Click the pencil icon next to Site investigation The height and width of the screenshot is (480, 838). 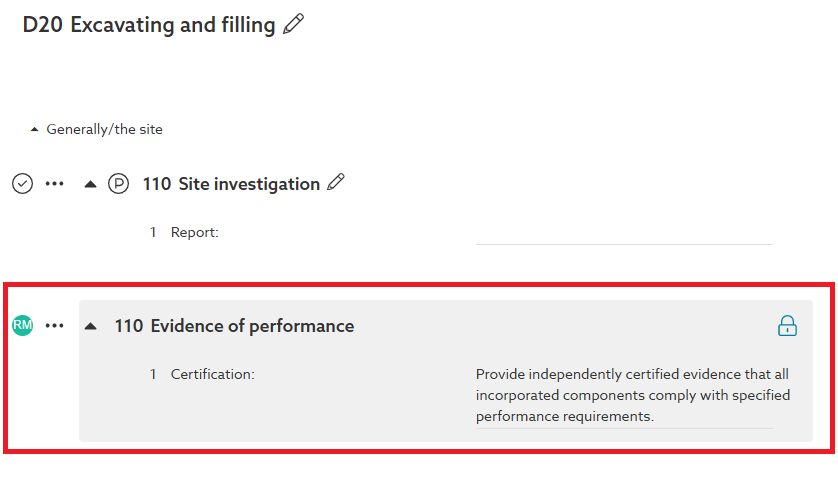pos(336,183)
